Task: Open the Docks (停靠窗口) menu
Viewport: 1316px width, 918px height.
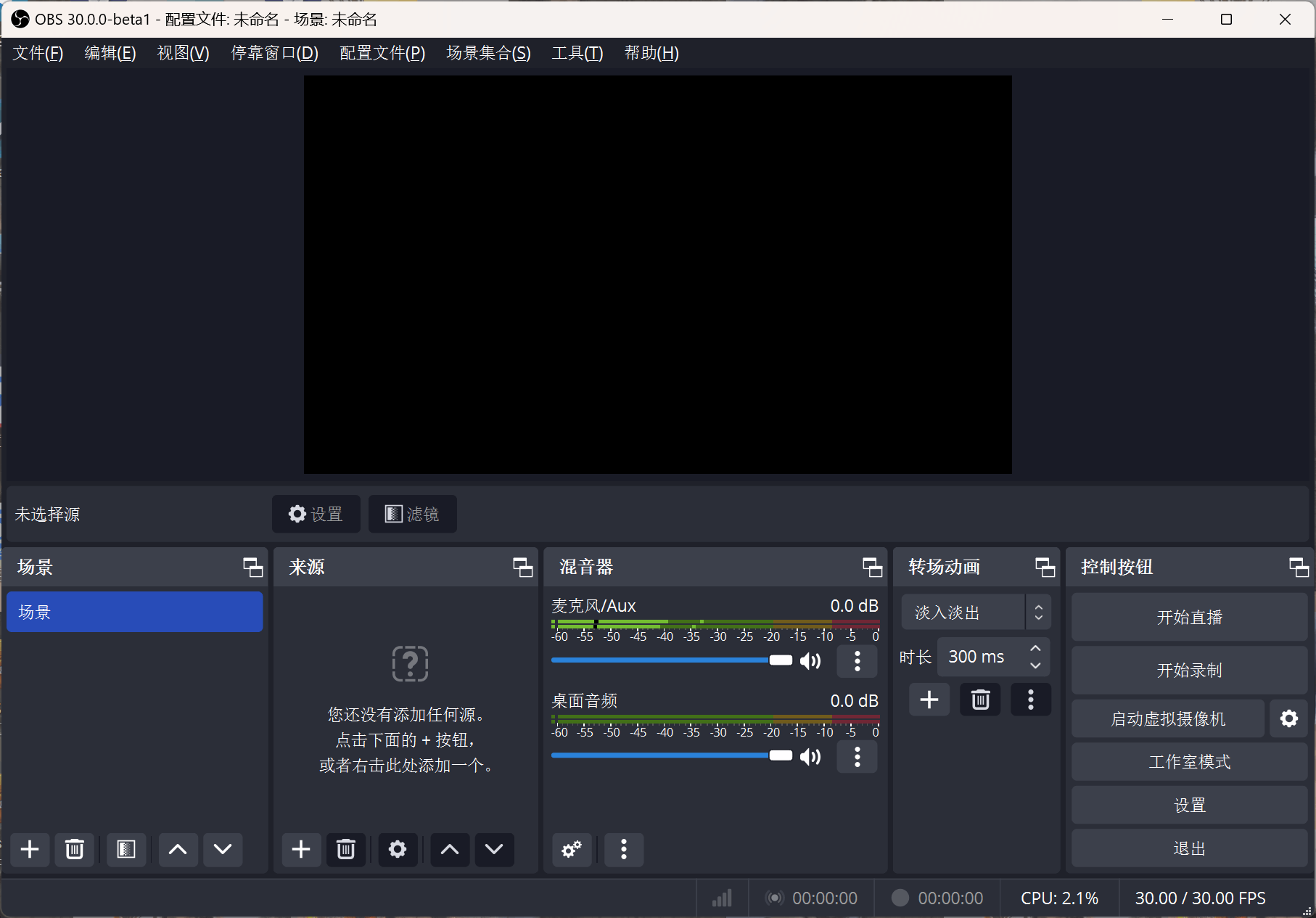Action: (275, 53)
